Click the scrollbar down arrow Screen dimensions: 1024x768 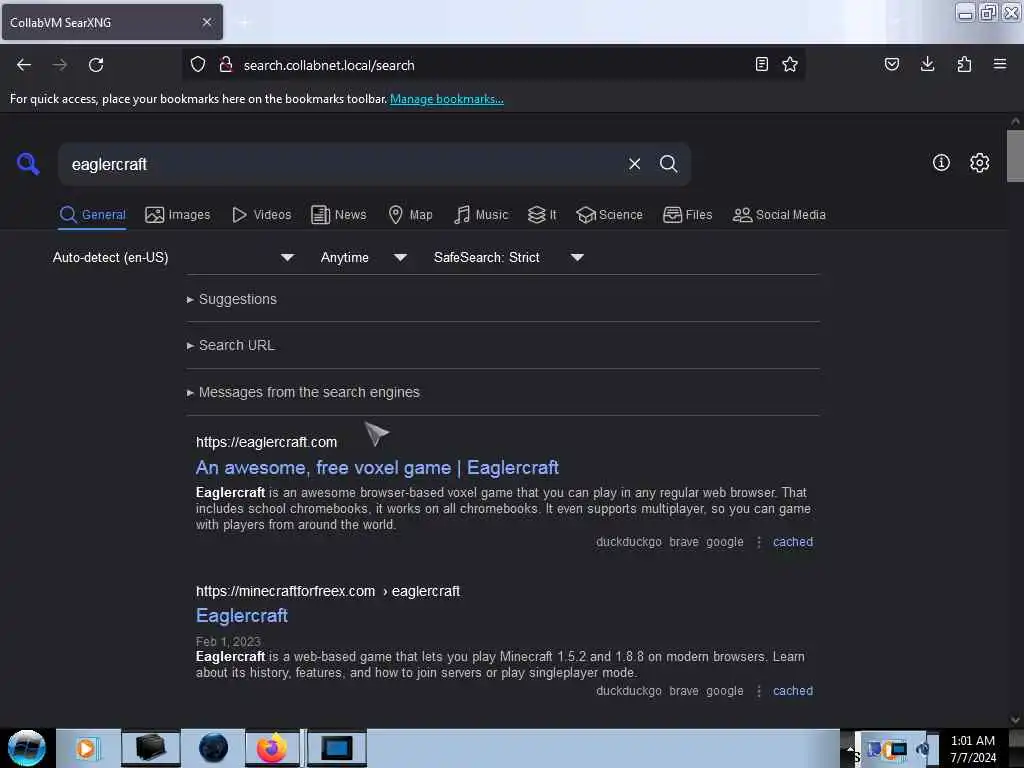pos(1015,720)
